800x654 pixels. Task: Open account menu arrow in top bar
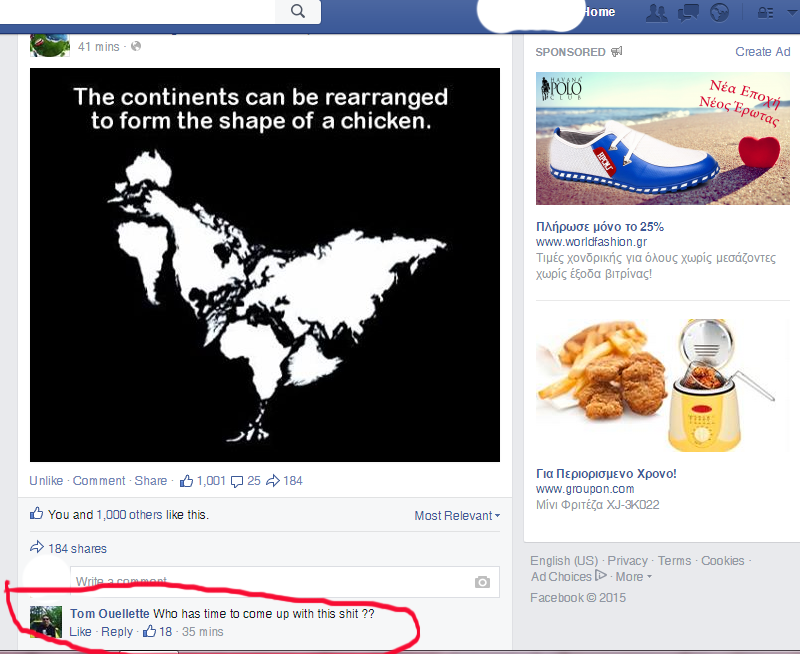[x=792, y=13]
